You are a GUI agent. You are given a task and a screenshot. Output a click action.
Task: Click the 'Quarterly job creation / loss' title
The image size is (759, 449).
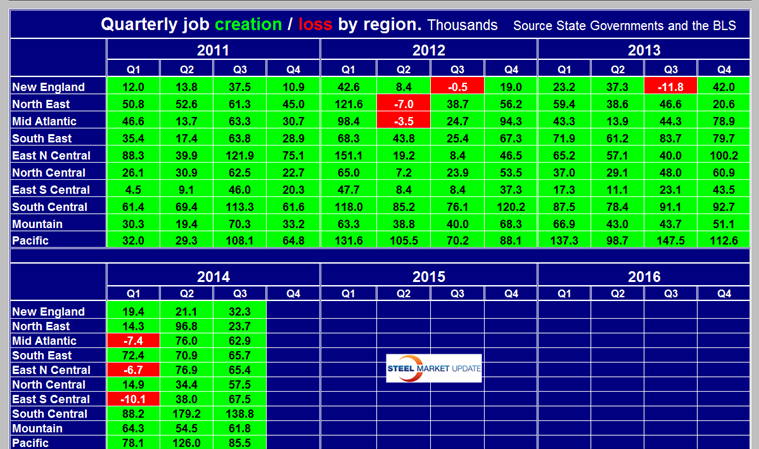tap(260, 23)
